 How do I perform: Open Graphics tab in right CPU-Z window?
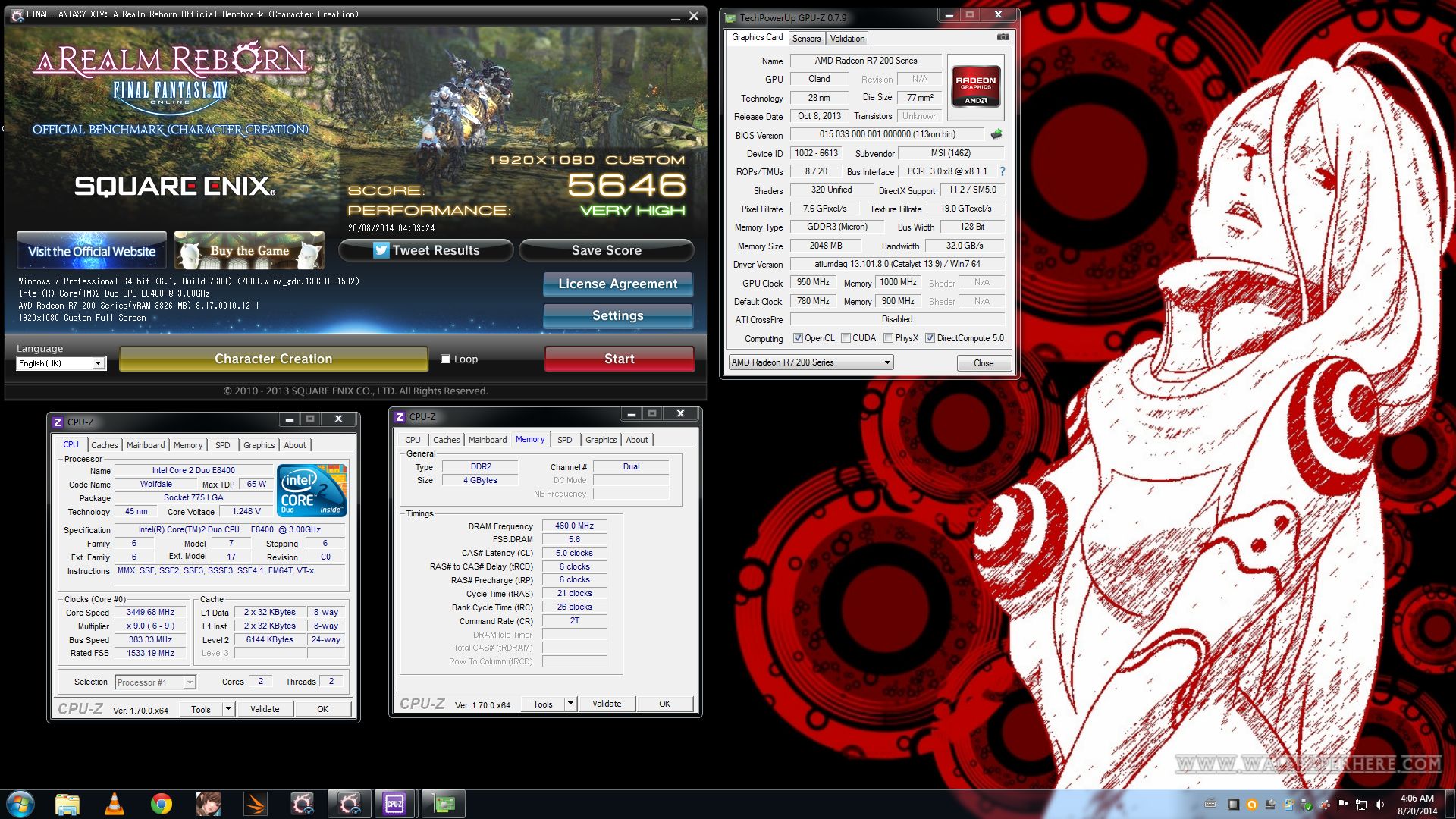pos(601,440)
